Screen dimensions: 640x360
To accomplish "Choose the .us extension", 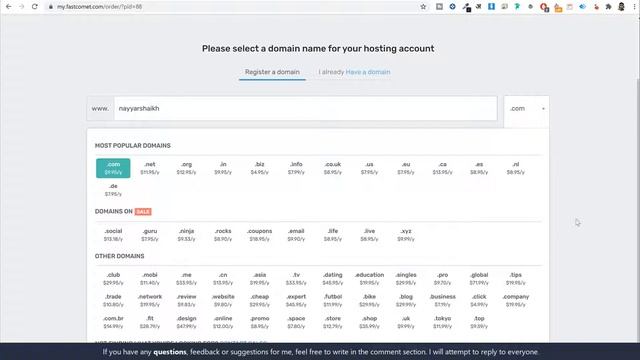I will [369, 168].
